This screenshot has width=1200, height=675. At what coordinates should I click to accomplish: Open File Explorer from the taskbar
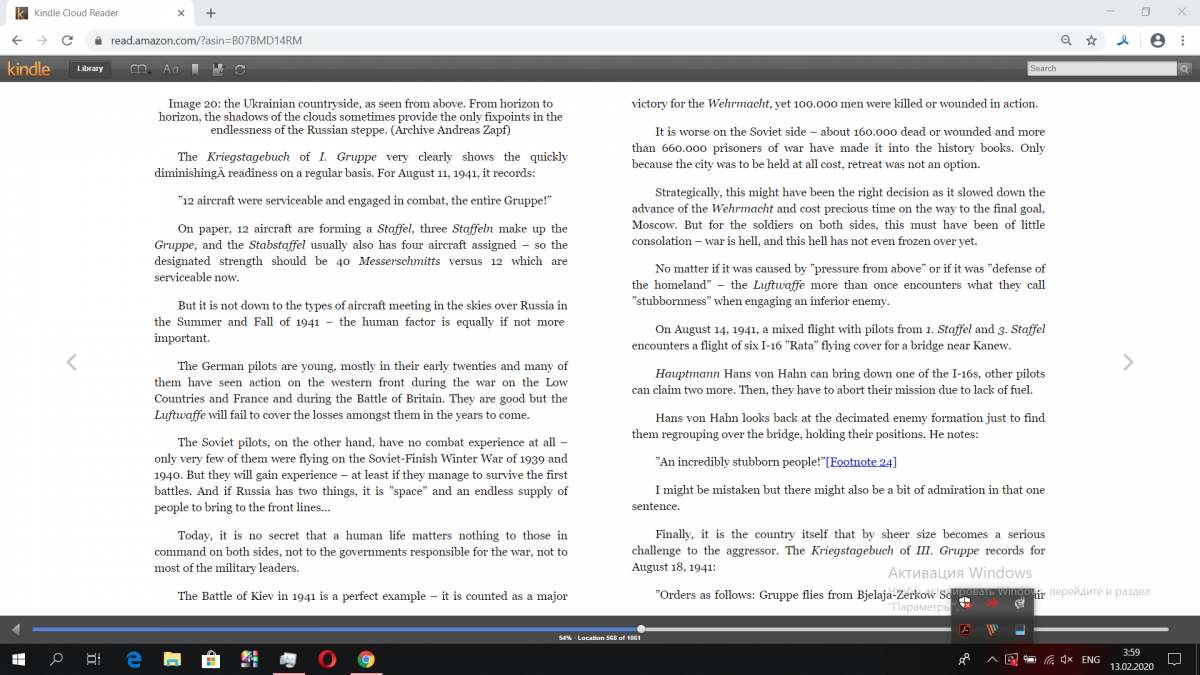(172, 659)
